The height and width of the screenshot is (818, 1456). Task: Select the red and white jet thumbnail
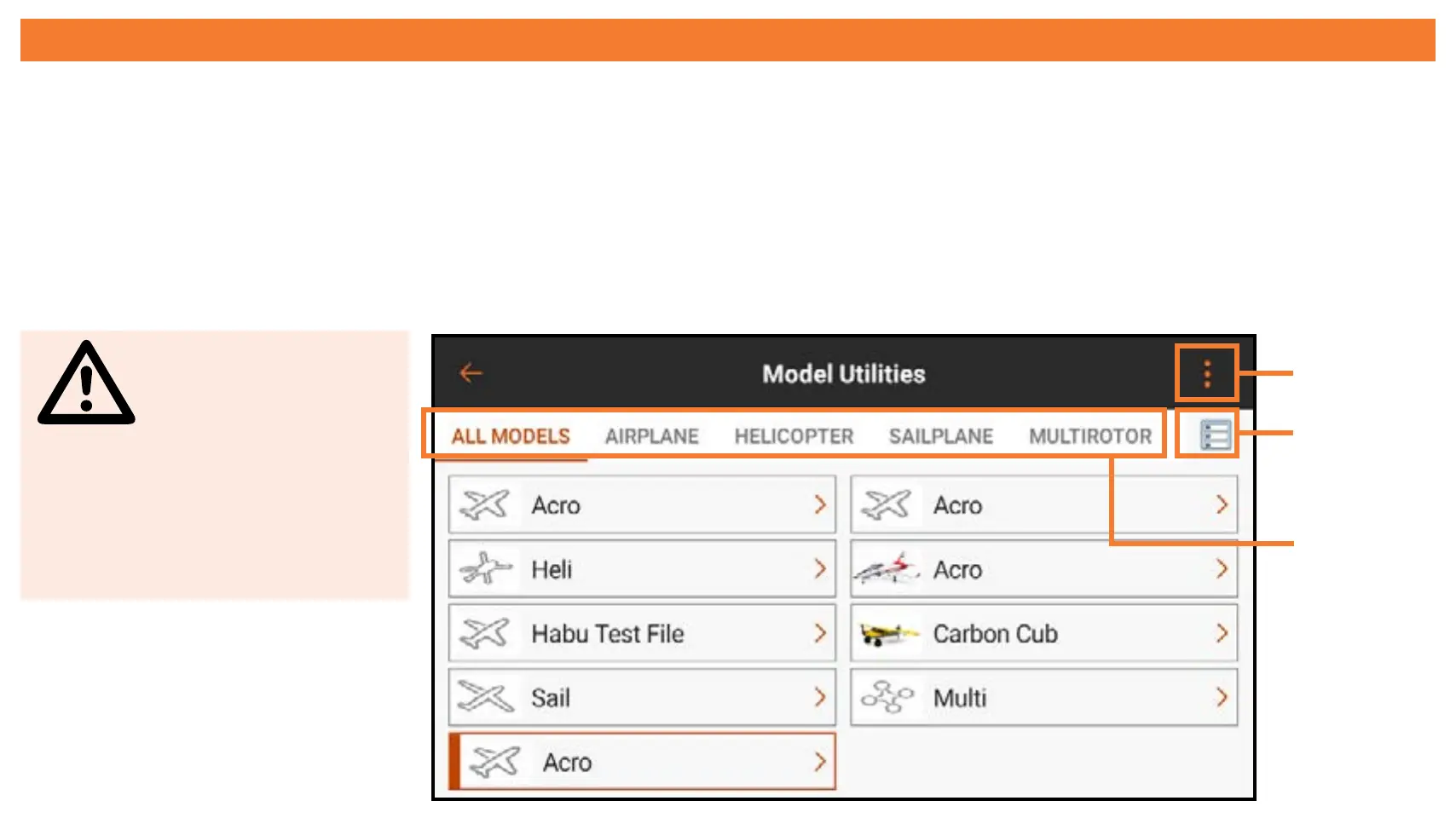pyautogui.click(x=887, y=569)
